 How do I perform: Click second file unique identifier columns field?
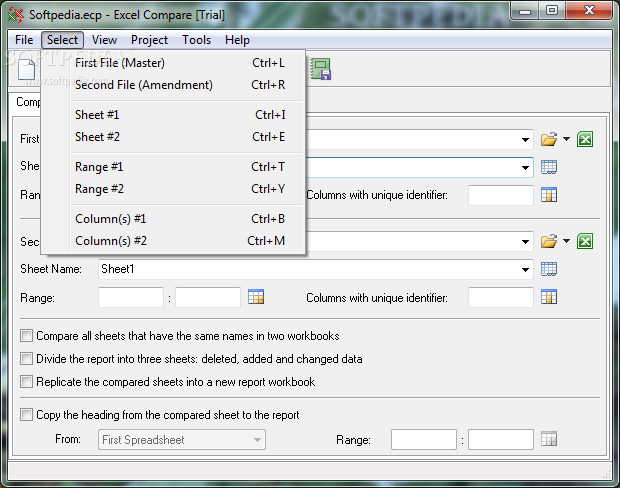point(501,297)
